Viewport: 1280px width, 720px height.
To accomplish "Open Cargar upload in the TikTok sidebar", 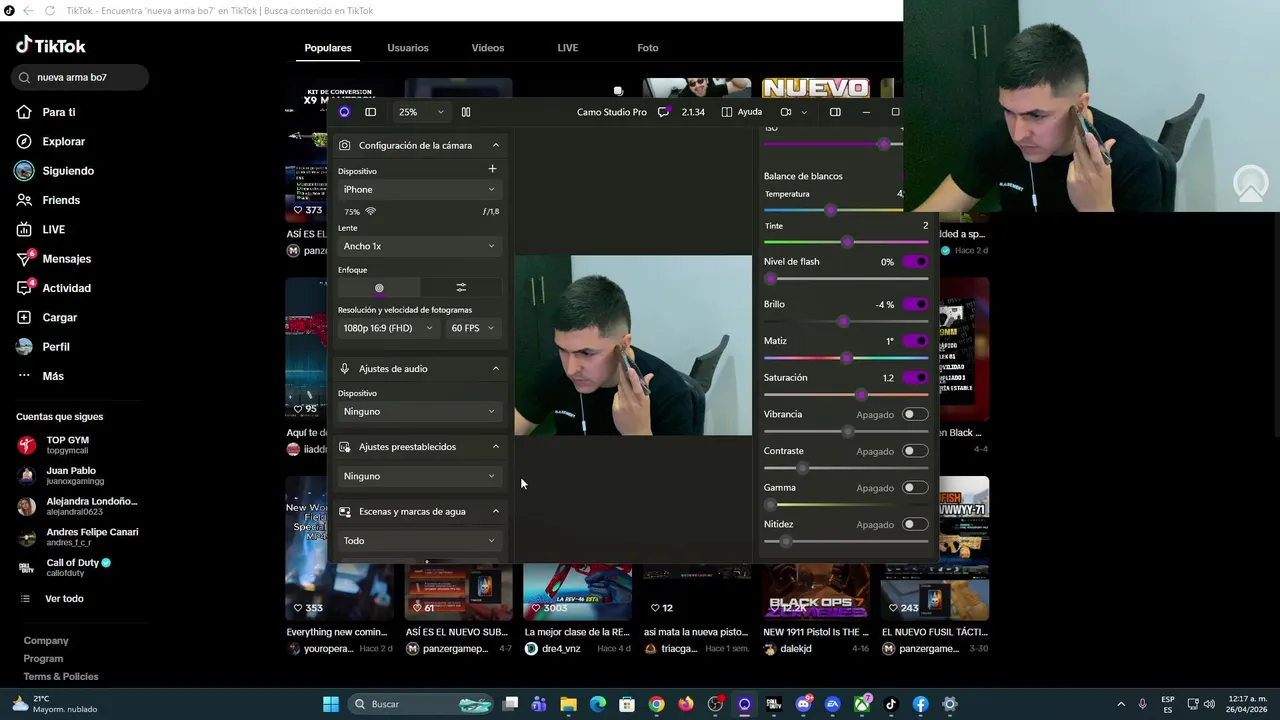I will 59,317.
